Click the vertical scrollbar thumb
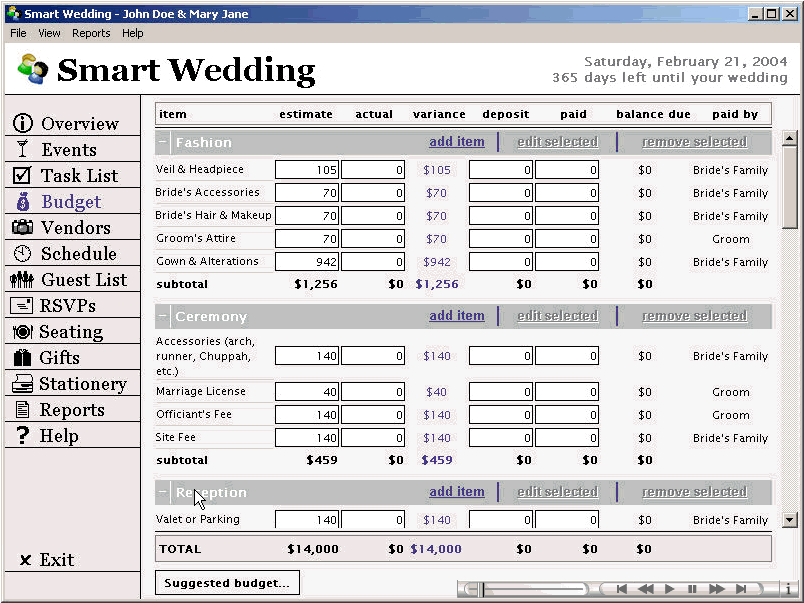The image size is (804, 603). 790,187
